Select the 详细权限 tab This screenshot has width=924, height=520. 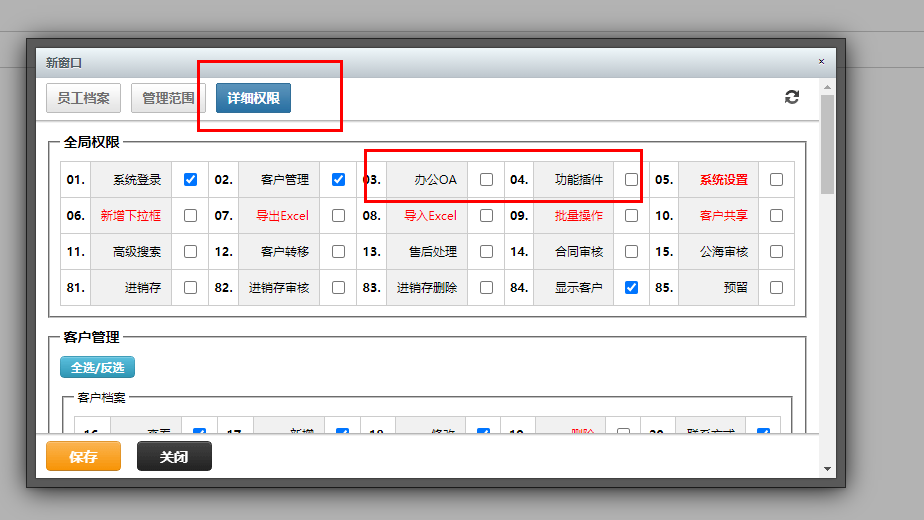[x=253, y=98]
